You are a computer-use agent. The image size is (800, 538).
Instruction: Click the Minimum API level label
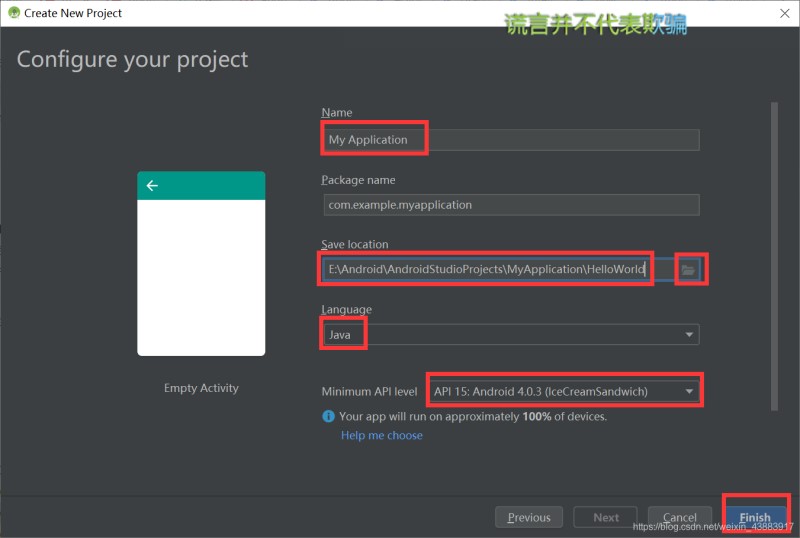point(369,392)
